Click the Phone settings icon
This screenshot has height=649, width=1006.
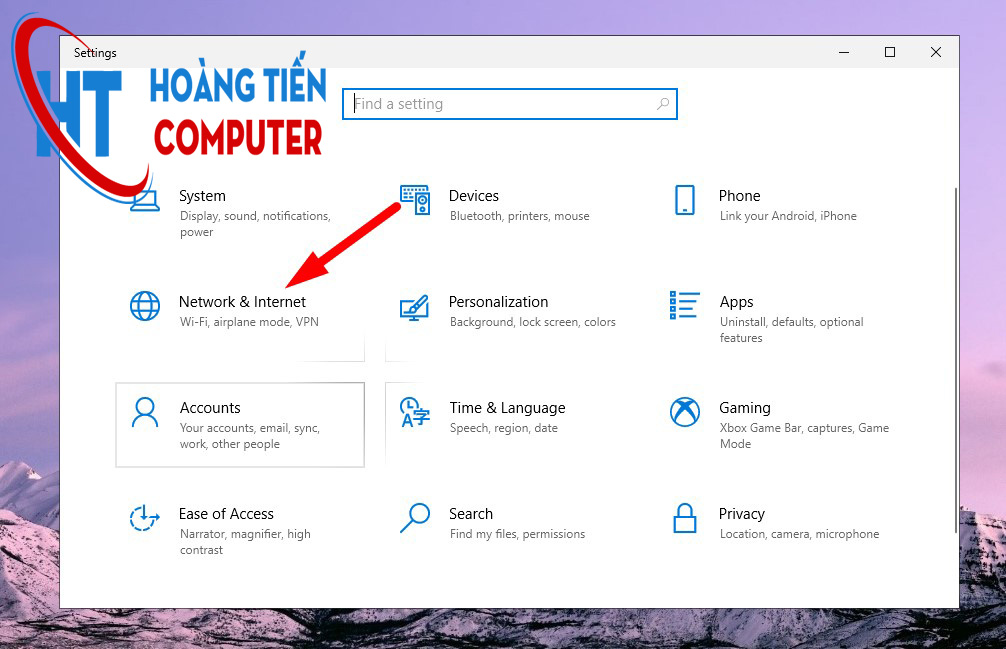685,199
